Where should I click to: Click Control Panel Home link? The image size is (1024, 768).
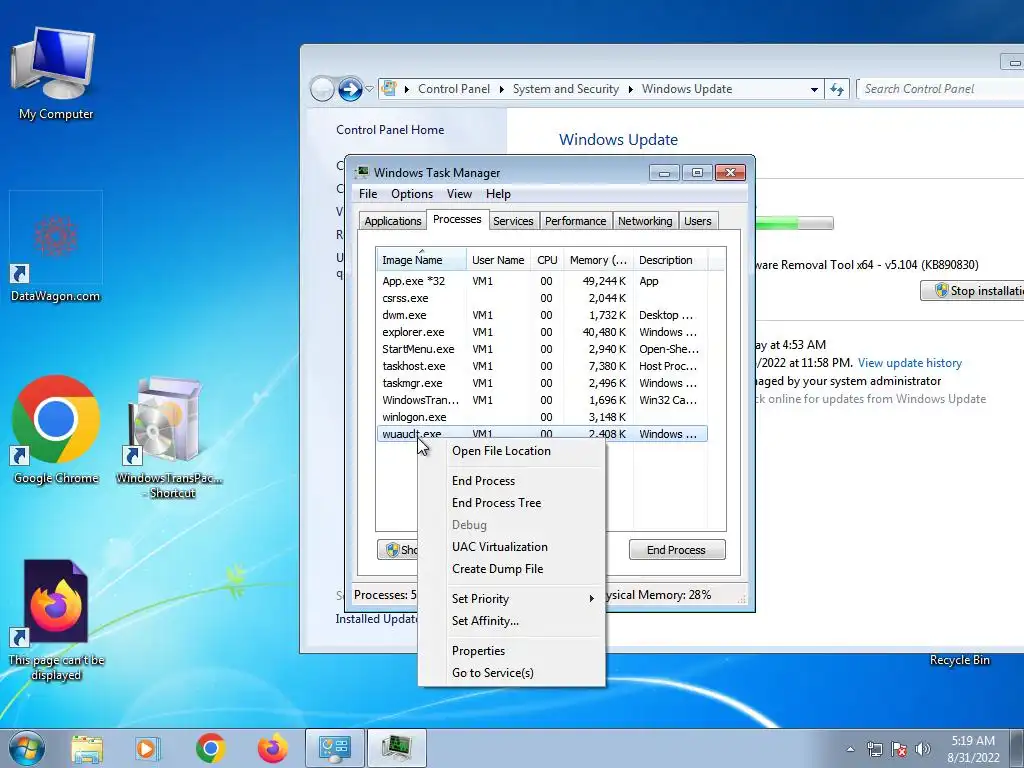tap(390, 129)
